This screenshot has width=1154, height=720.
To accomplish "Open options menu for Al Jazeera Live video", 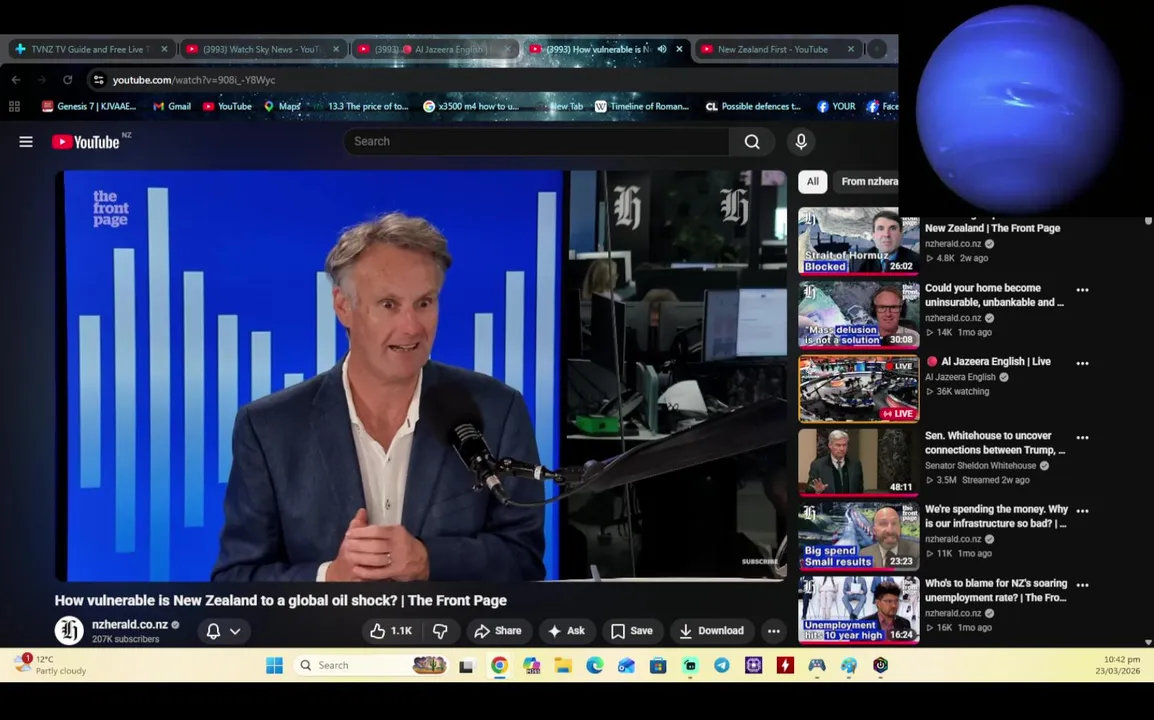I will point(1083,363).
